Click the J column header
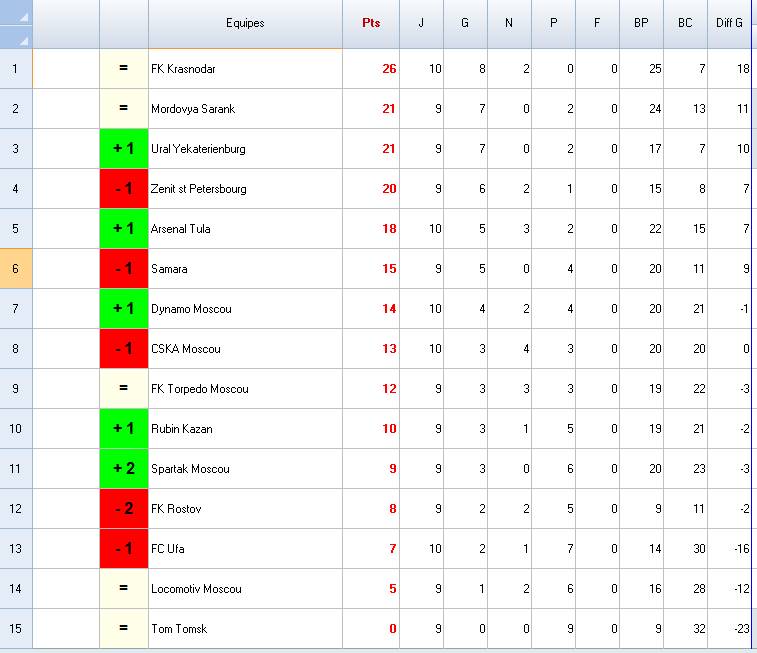This screenshot has width=757, height=653. tap(421, 23)
